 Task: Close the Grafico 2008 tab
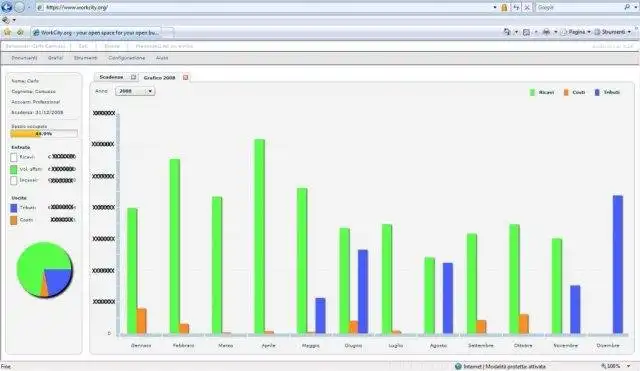coord(186,78)
